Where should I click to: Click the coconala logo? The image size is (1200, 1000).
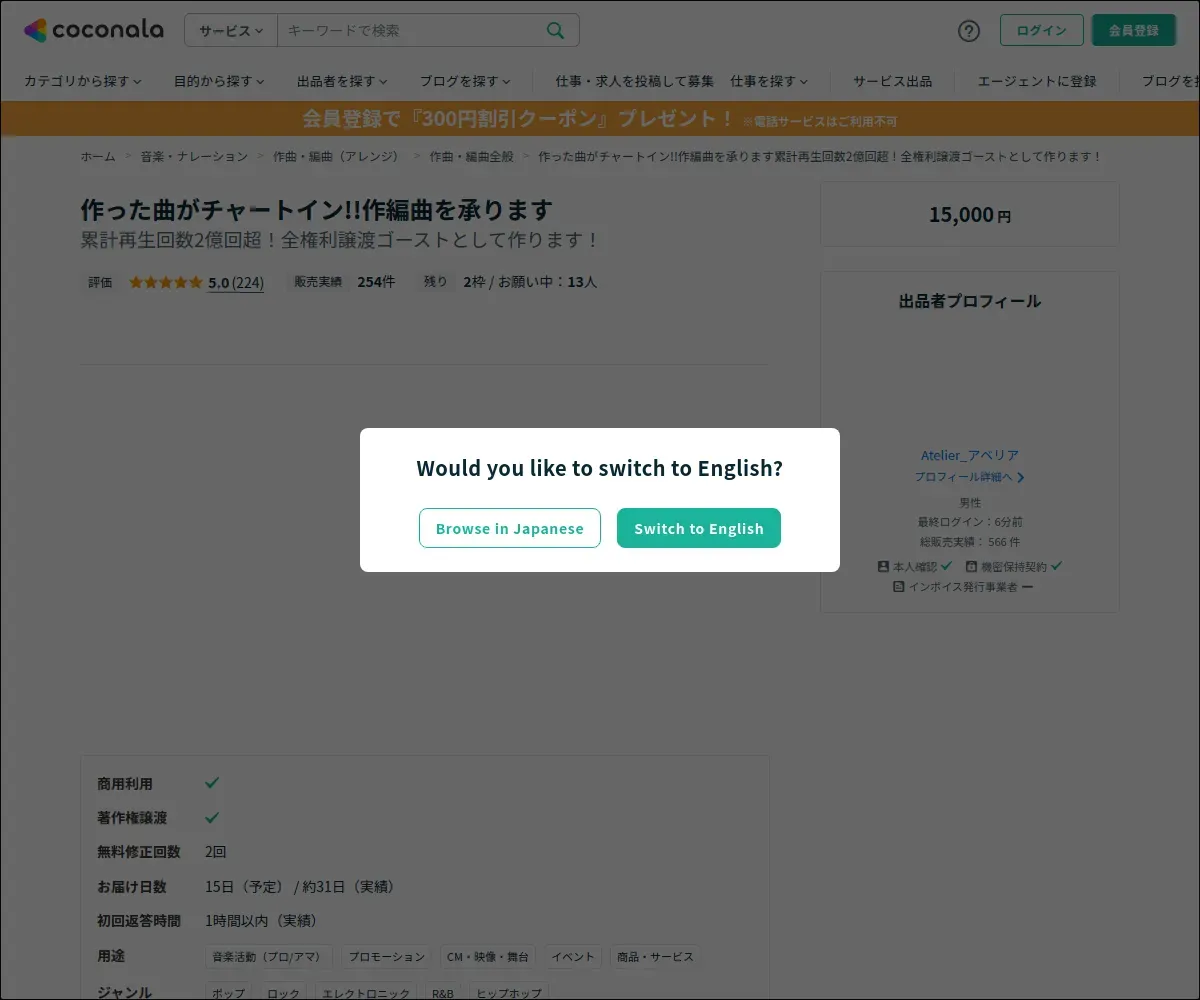coord(93,30)
